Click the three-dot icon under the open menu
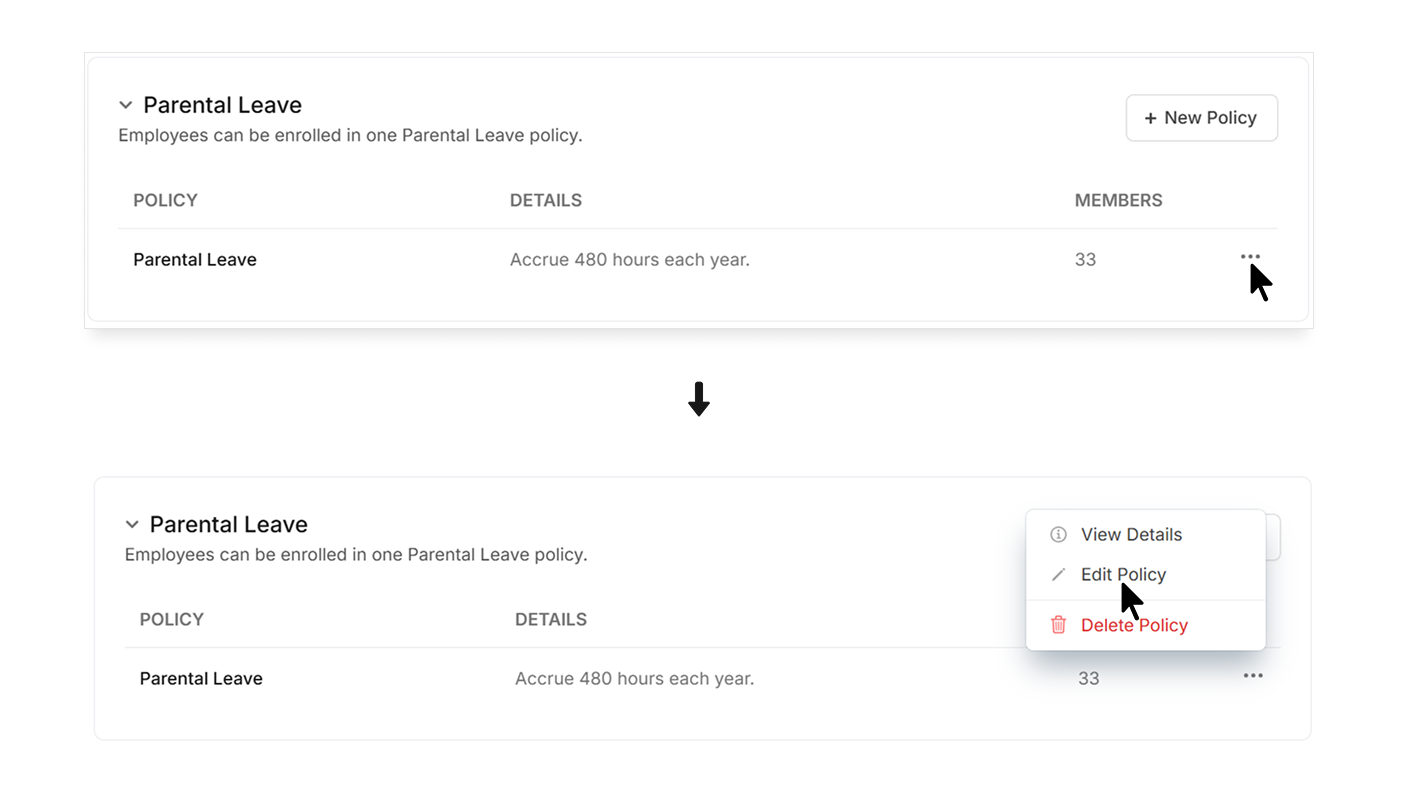 click(x=1253, y=676)
